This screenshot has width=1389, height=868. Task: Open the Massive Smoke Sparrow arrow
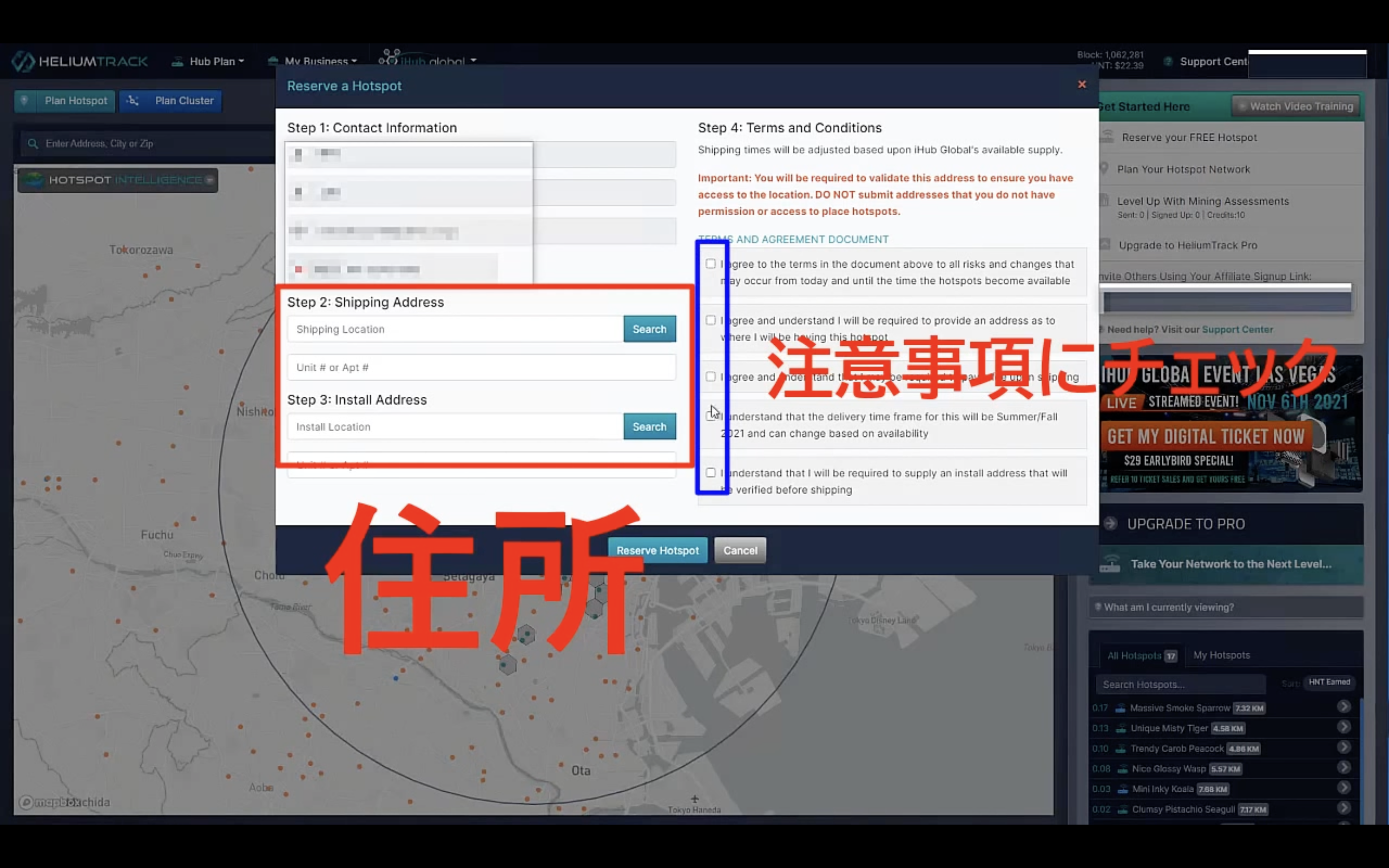tap(1344, 706)
